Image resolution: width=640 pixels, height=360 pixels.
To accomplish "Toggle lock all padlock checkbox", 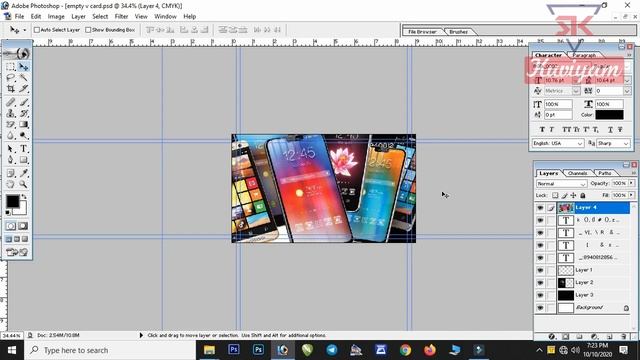I will pos(583,196).
